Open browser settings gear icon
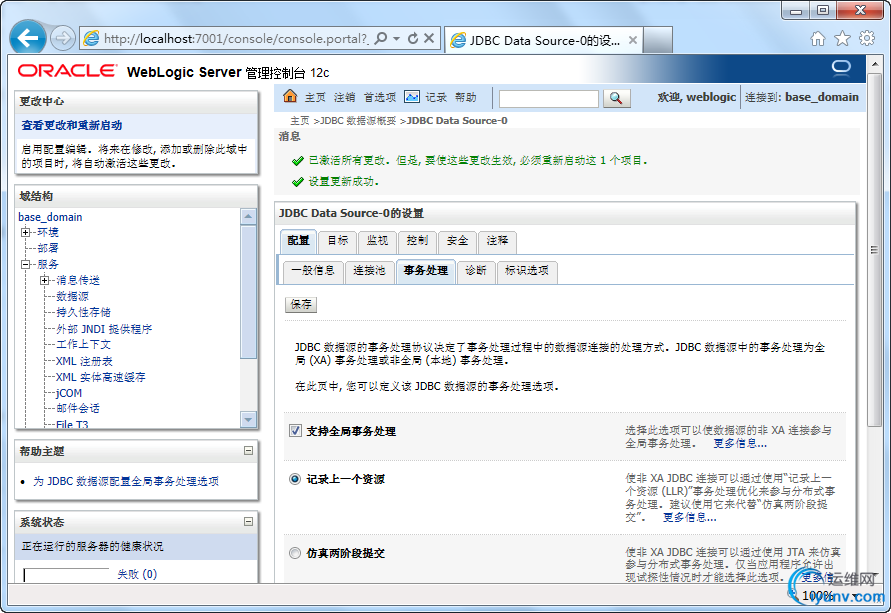Screen dimensions: 891x613 pyautogui.click(x=867, y=38)
